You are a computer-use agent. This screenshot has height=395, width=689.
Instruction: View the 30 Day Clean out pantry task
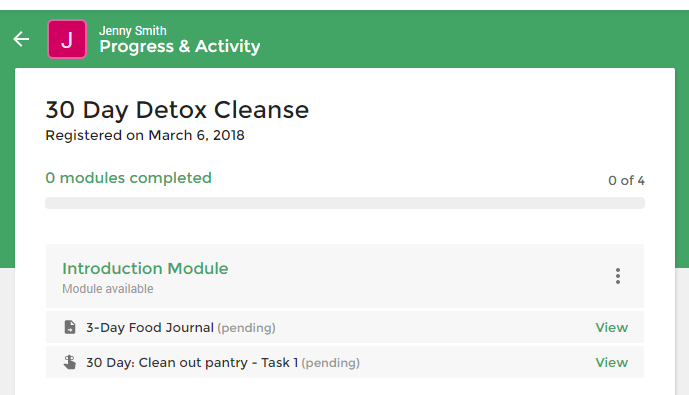(612, 362)
